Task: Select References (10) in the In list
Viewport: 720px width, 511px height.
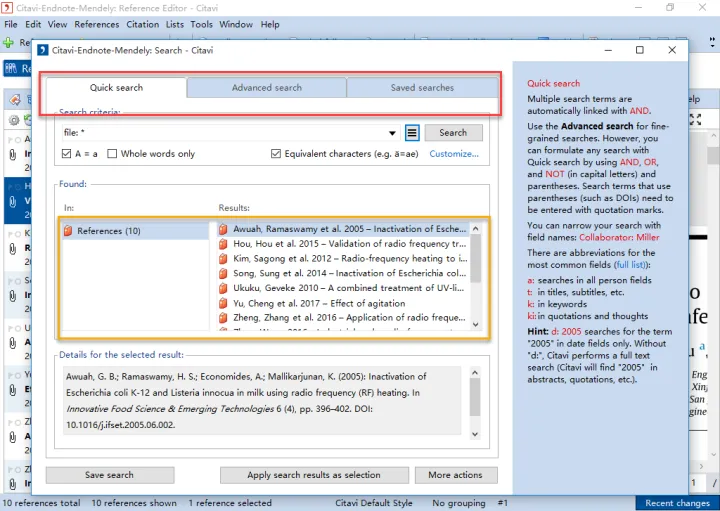Action: pyautogui.click(x=135, y=231)
